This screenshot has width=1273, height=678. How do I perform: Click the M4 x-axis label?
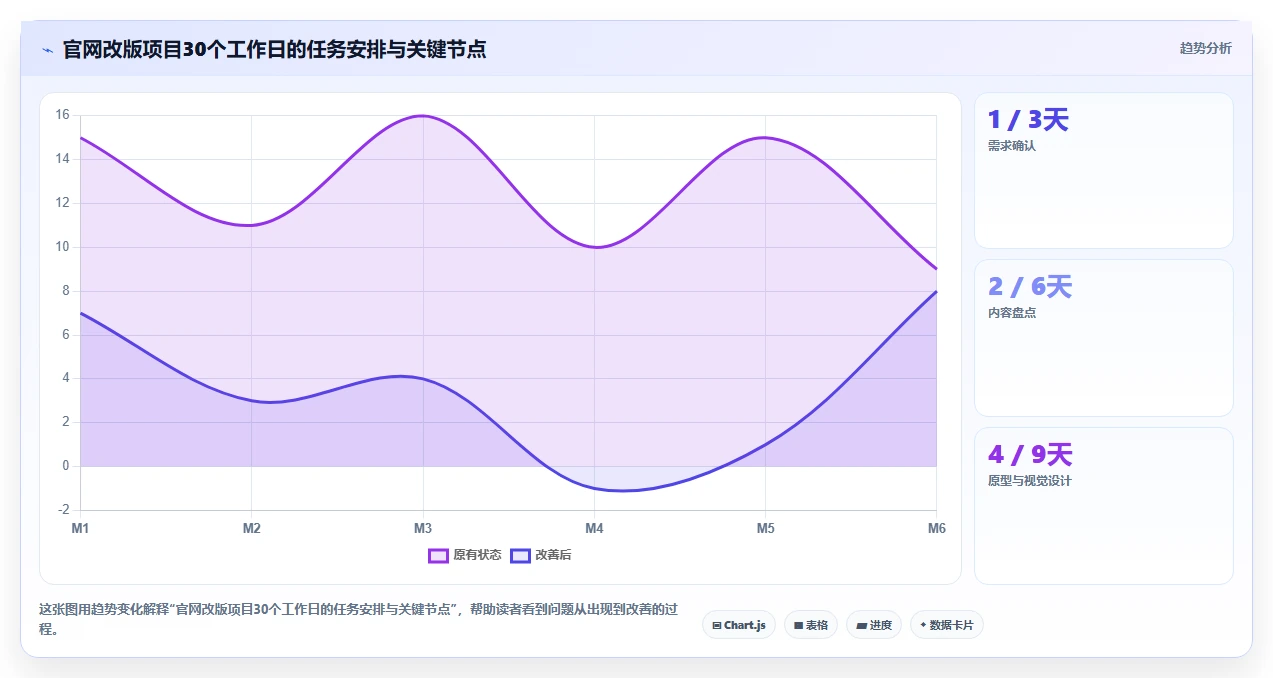click(x=594, y=528)
